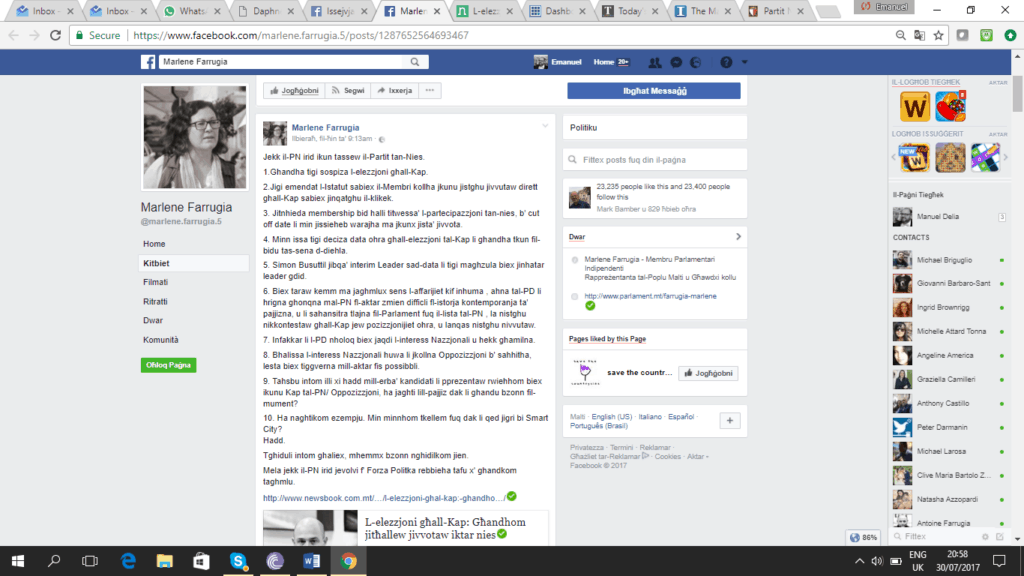
Task: Click the Ibghat Messagg button
Action: click(653, 90)
